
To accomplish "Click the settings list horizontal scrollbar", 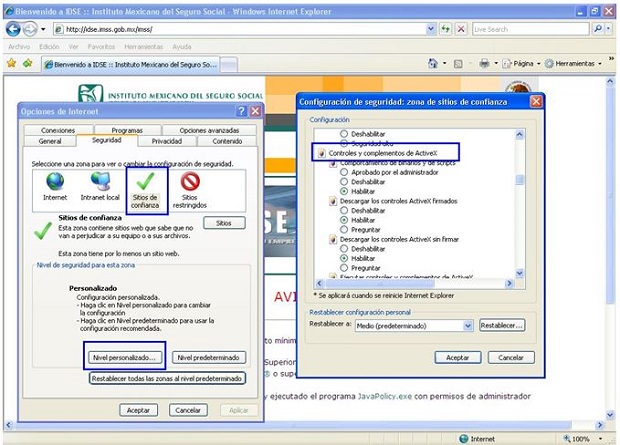I will [x=414, y=283].
